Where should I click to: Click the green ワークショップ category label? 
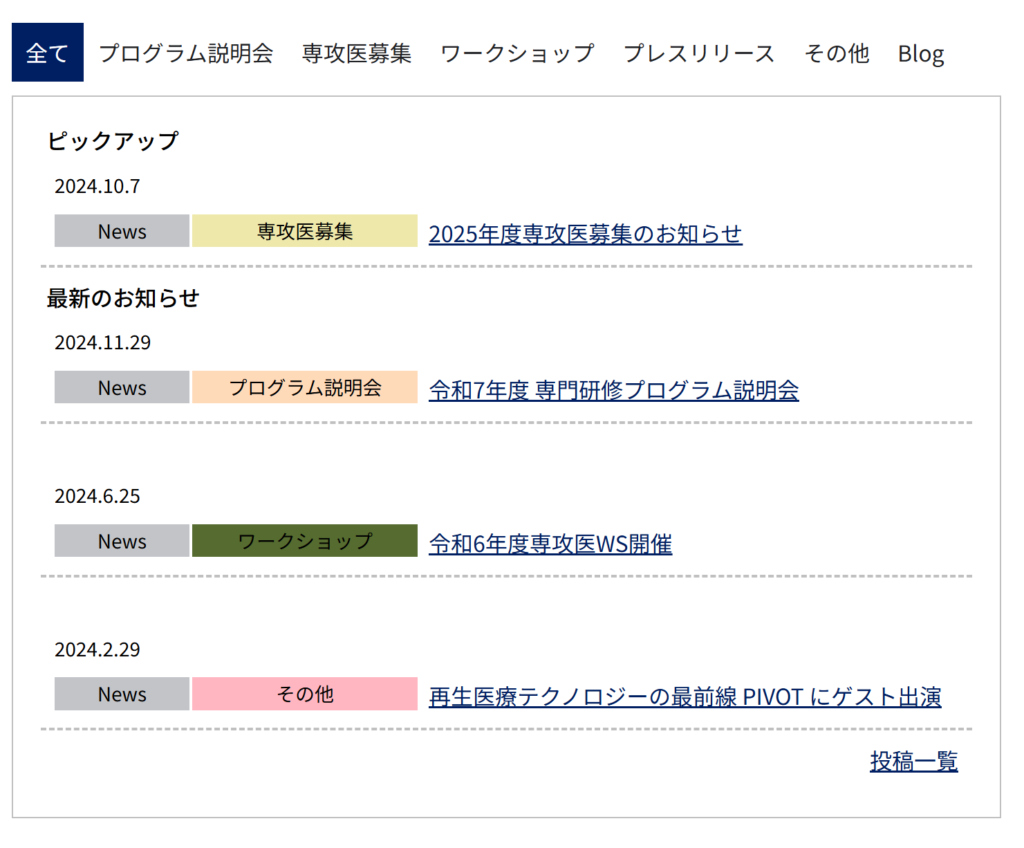tap(304, 541)
